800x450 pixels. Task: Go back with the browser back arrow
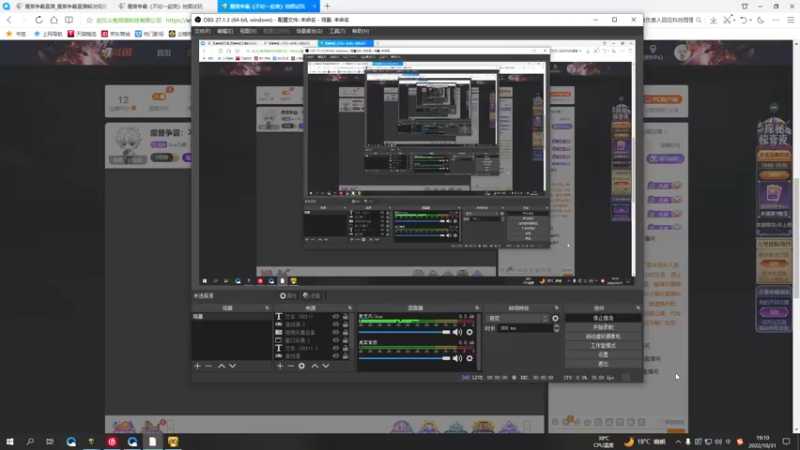[9, 20]
